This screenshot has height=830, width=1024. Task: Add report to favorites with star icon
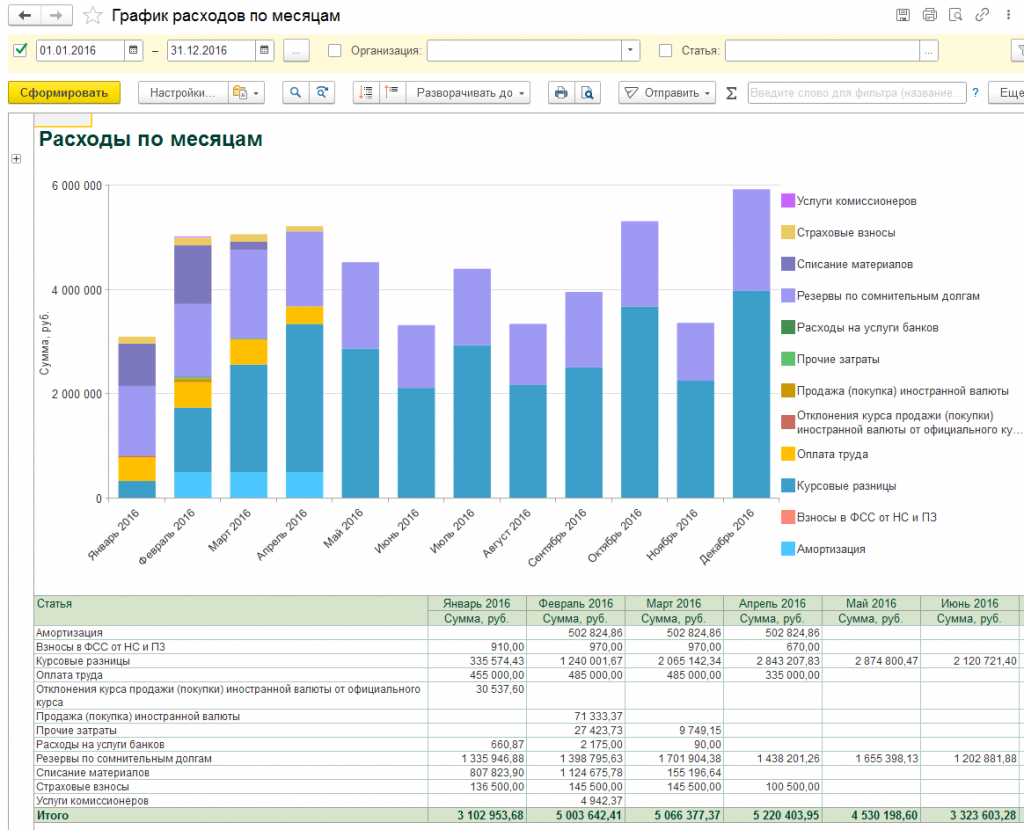pos(92,15)
